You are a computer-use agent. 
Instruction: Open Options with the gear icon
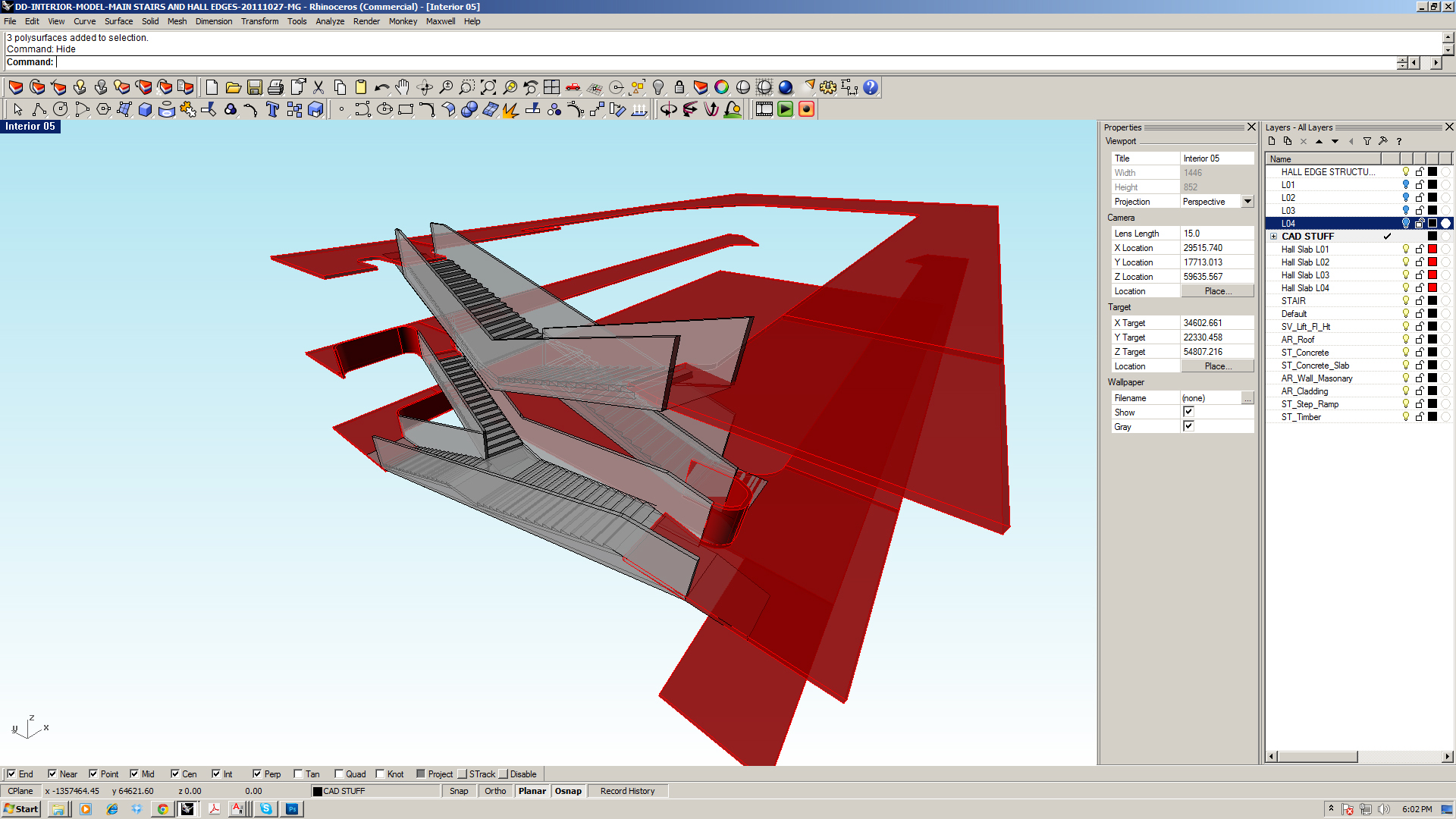[828, 87]
